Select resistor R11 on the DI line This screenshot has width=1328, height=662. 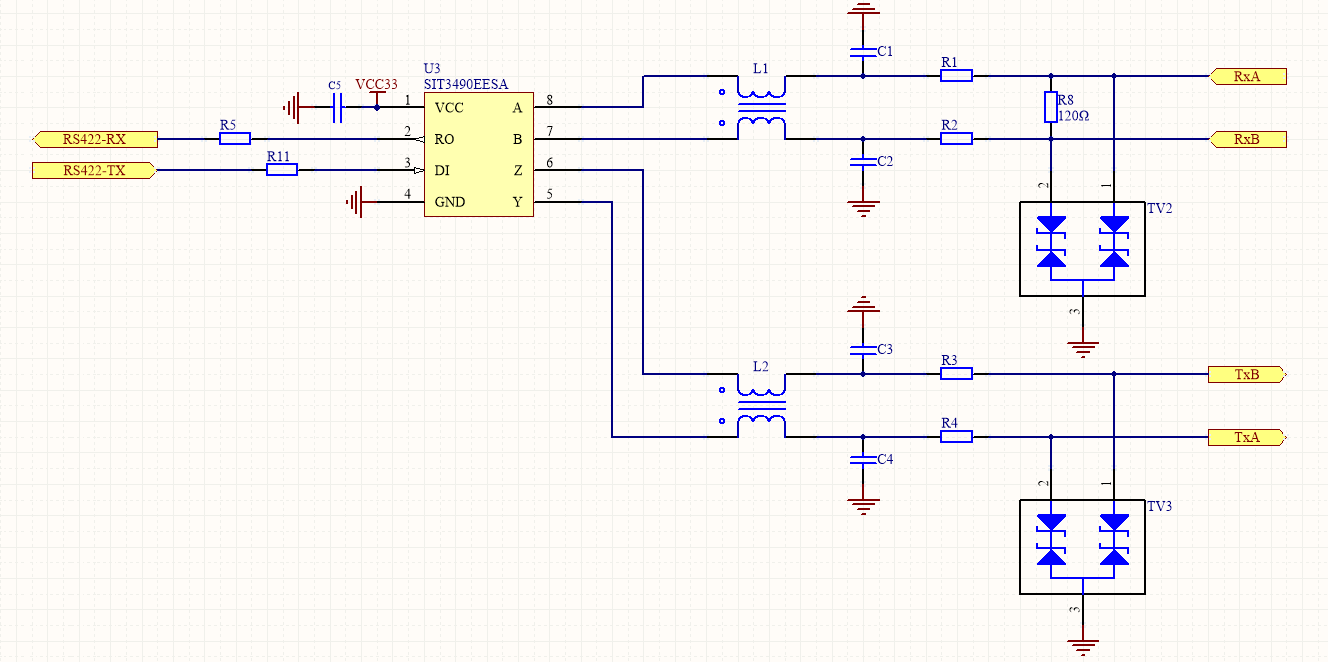pos(282,171)
